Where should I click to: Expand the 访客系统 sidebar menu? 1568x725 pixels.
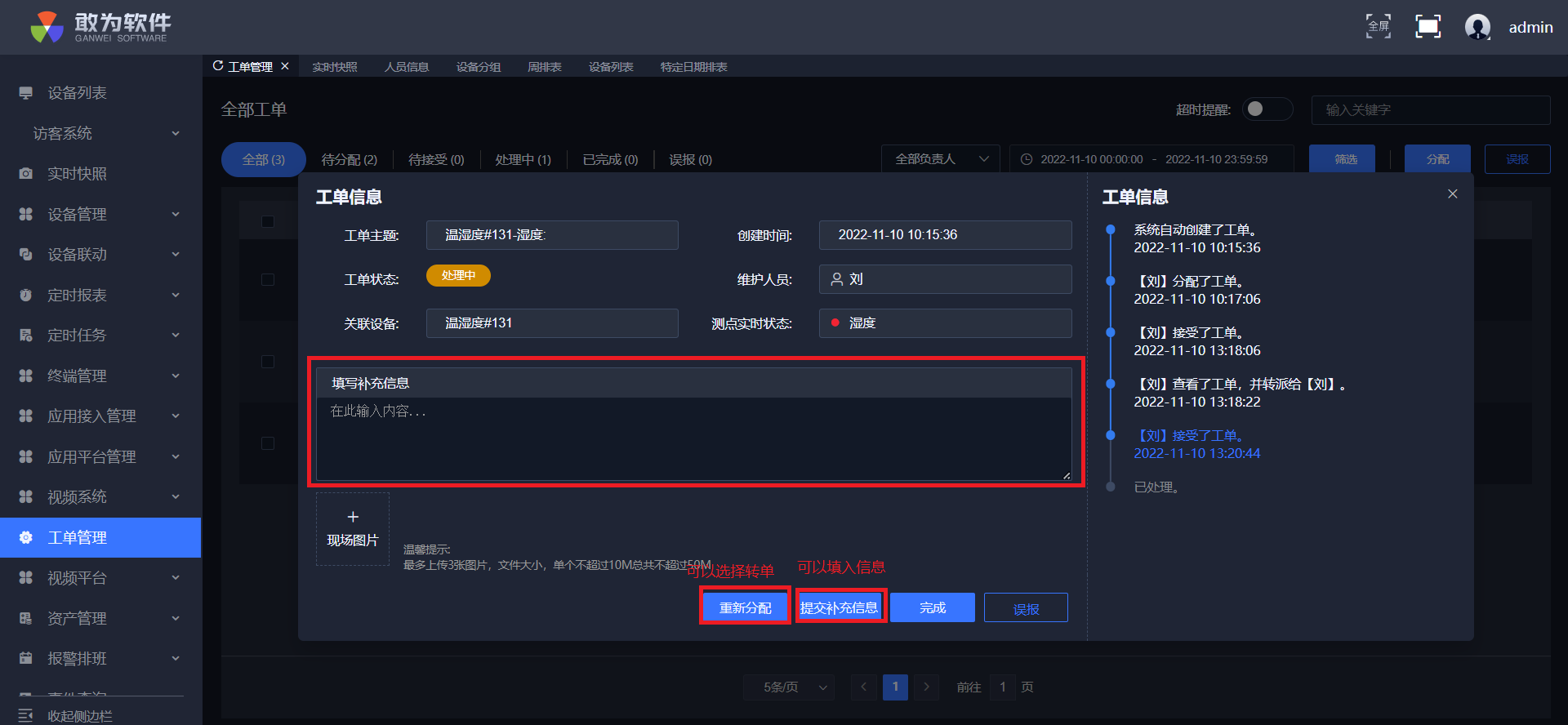point(100,133)
